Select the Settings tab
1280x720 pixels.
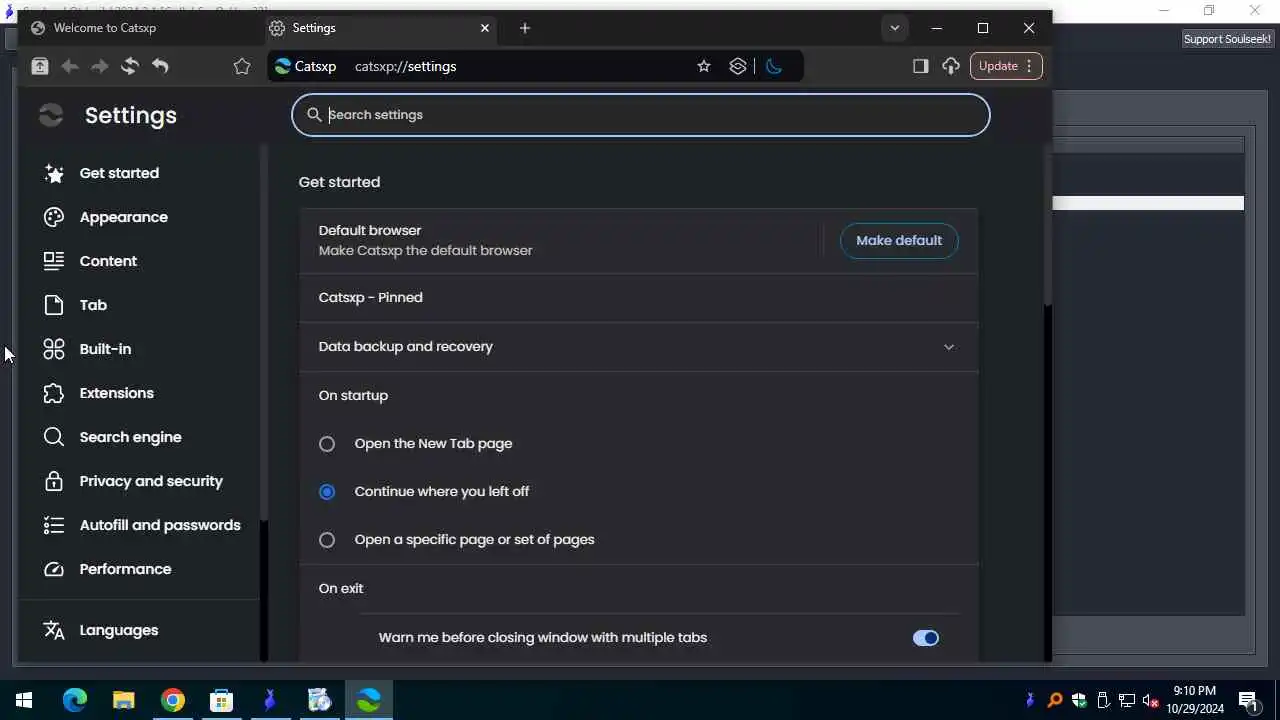pyautogui.click(x=380, y=28)
